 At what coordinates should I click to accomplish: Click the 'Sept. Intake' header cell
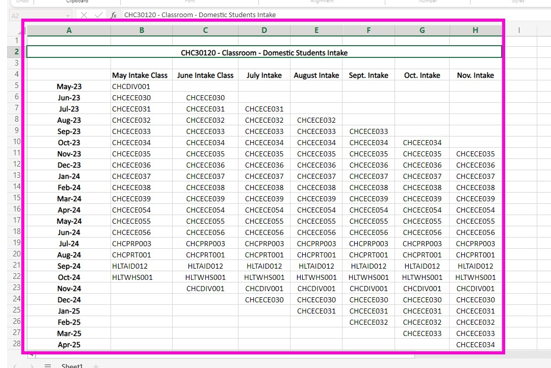coord(368,75)
